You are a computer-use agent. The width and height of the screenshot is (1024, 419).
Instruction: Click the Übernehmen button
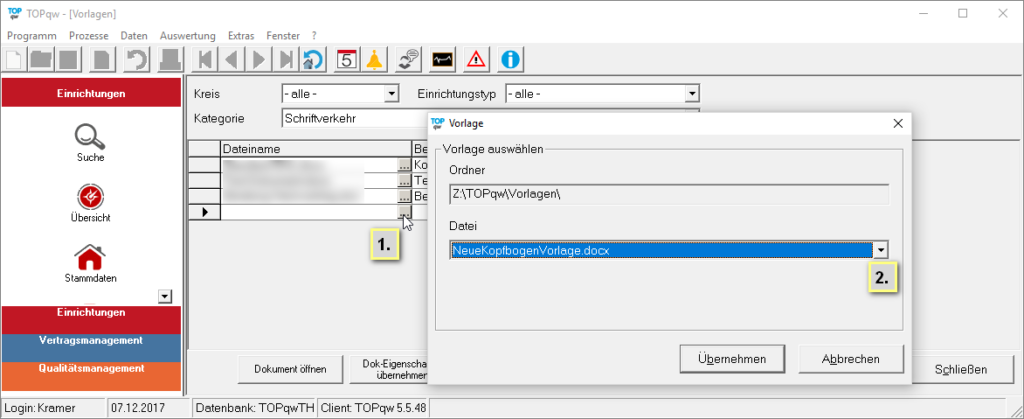pos(733,359)
